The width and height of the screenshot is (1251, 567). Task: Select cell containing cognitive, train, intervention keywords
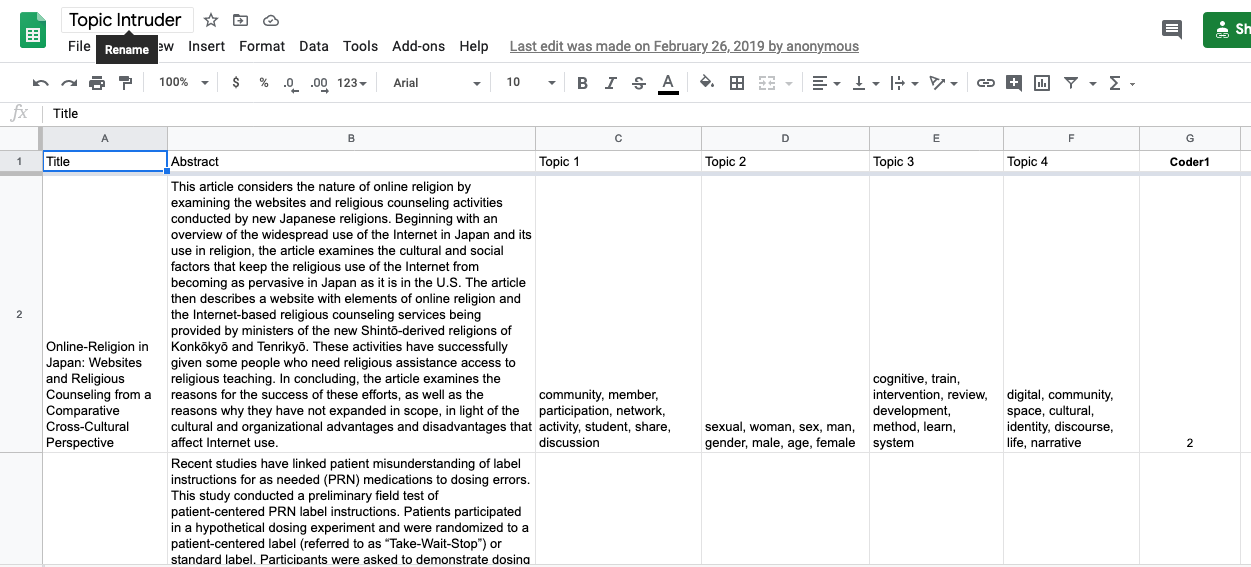936,314
